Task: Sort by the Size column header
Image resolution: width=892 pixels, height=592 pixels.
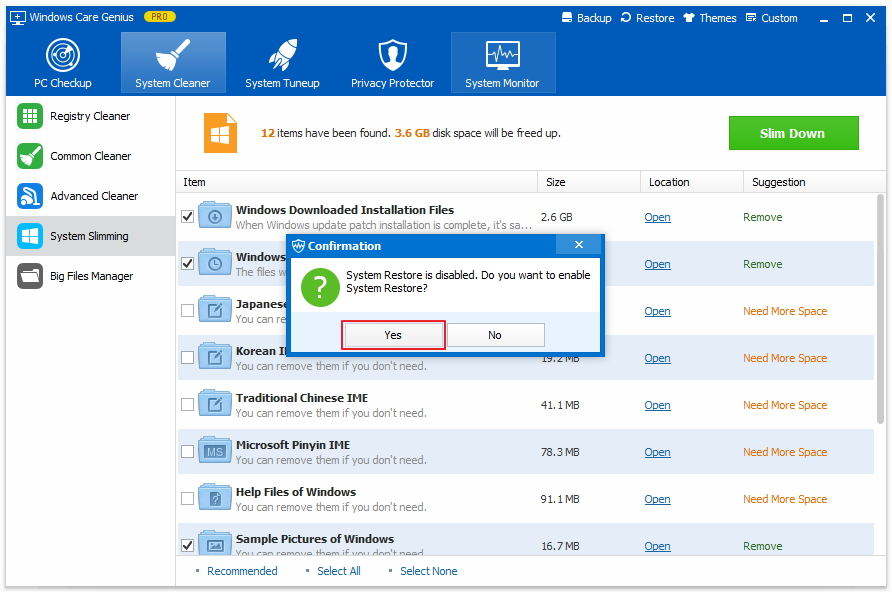Action: pyautogui.click(x=589, y=182)
